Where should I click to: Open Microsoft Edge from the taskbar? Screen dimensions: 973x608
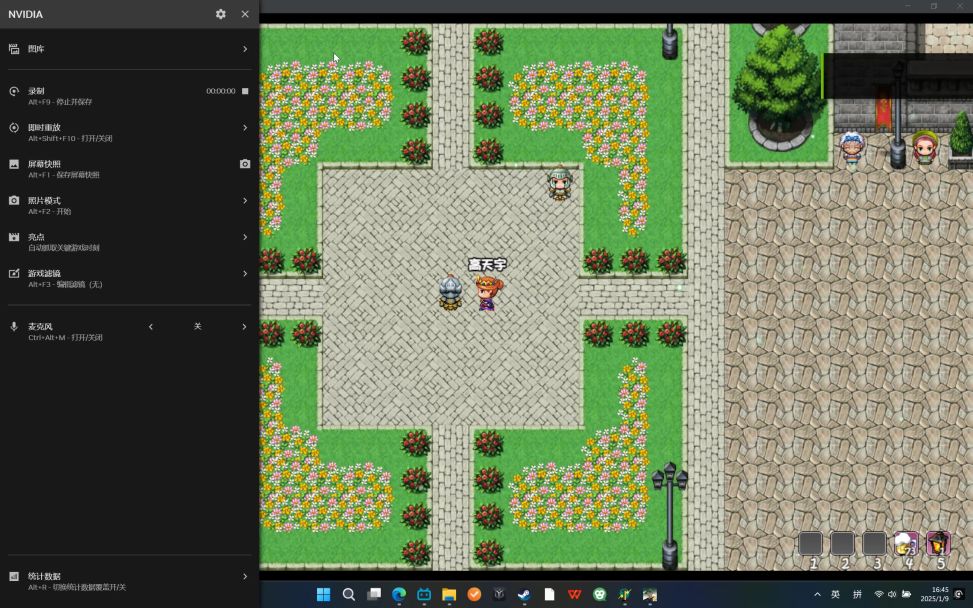tap(399, 594)
